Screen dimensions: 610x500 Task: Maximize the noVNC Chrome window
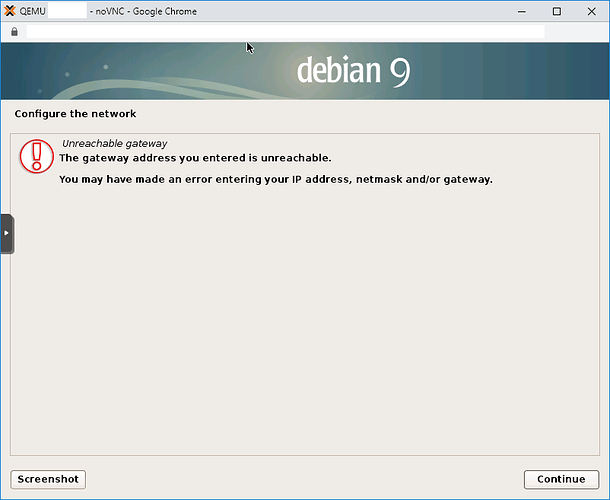point(557,11)
